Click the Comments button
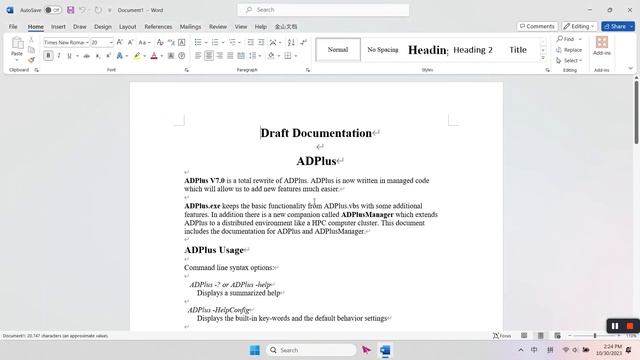 pos(537,26)
